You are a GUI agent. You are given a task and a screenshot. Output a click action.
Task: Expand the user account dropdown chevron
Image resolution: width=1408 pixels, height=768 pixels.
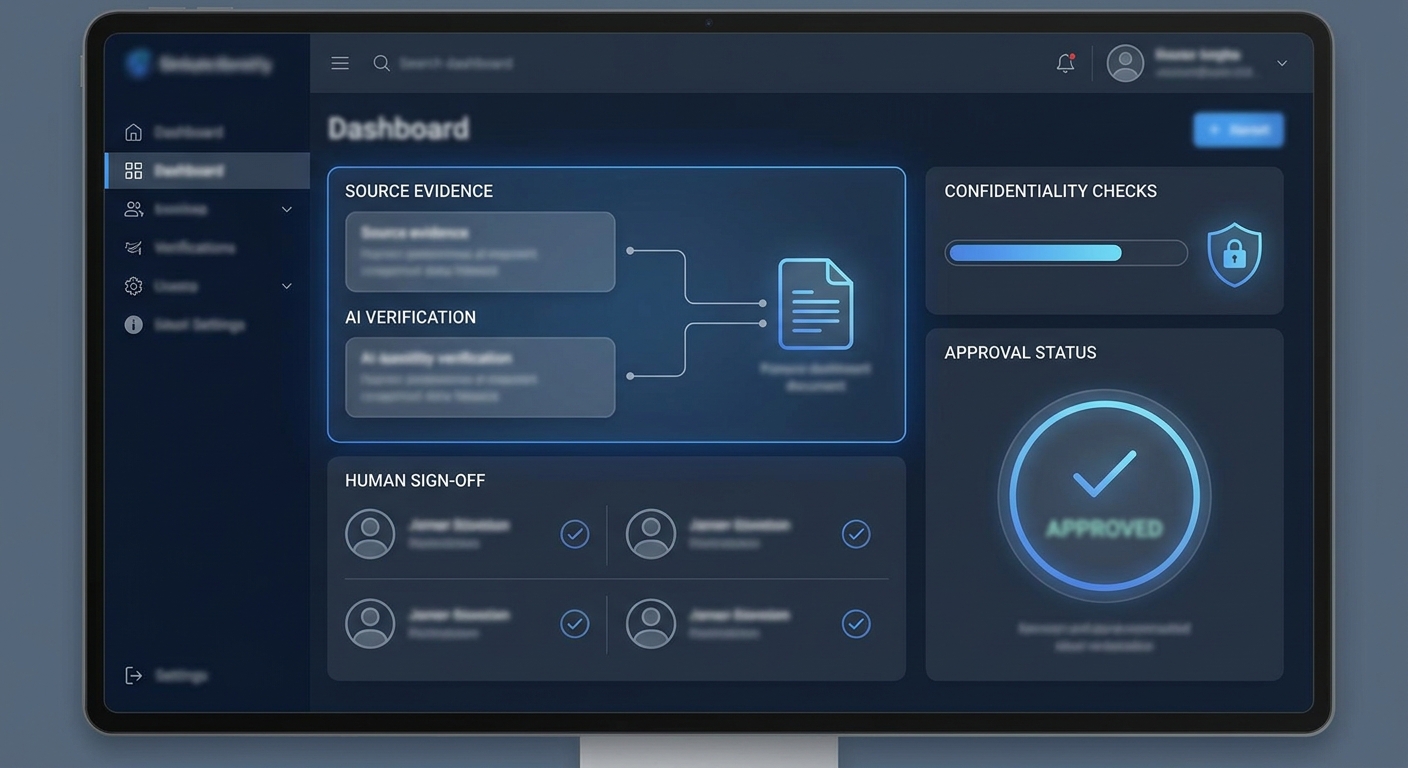(1282, 63)
